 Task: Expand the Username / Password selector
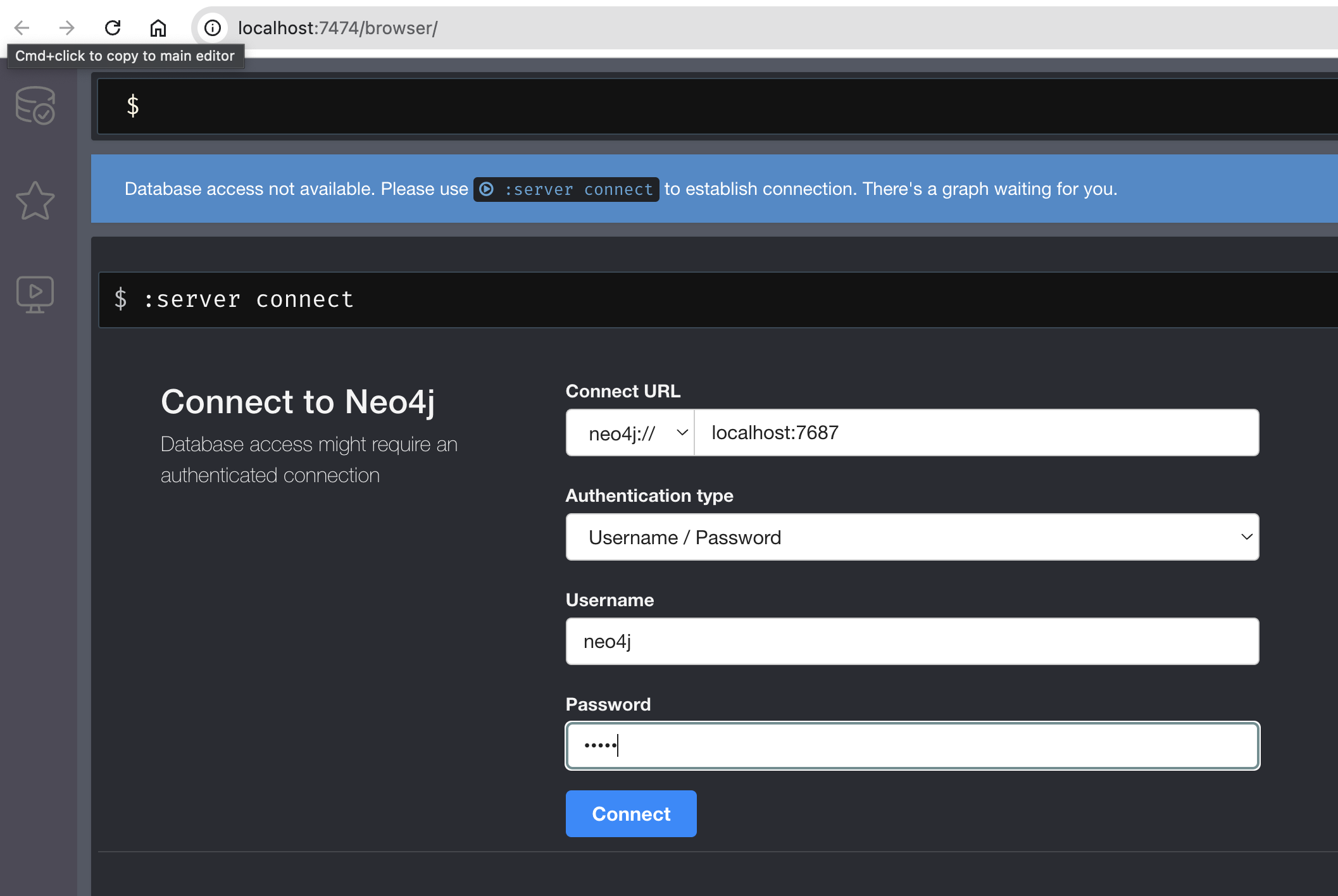[911, 537]
